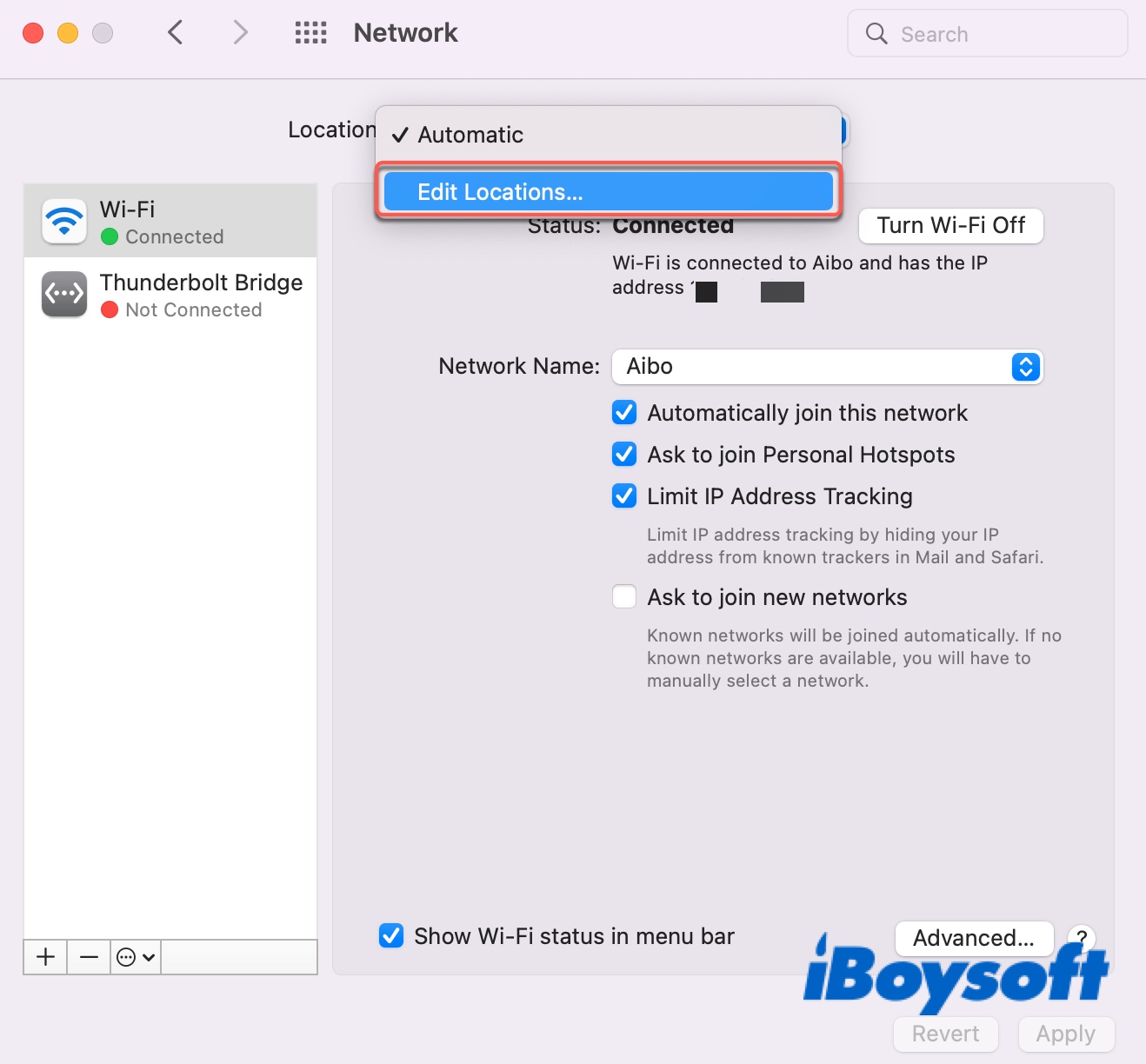Select the Wi-Fi service icon in sidebar
The width and height of the screenshot is (1146, 1064).
pos(63,221)
